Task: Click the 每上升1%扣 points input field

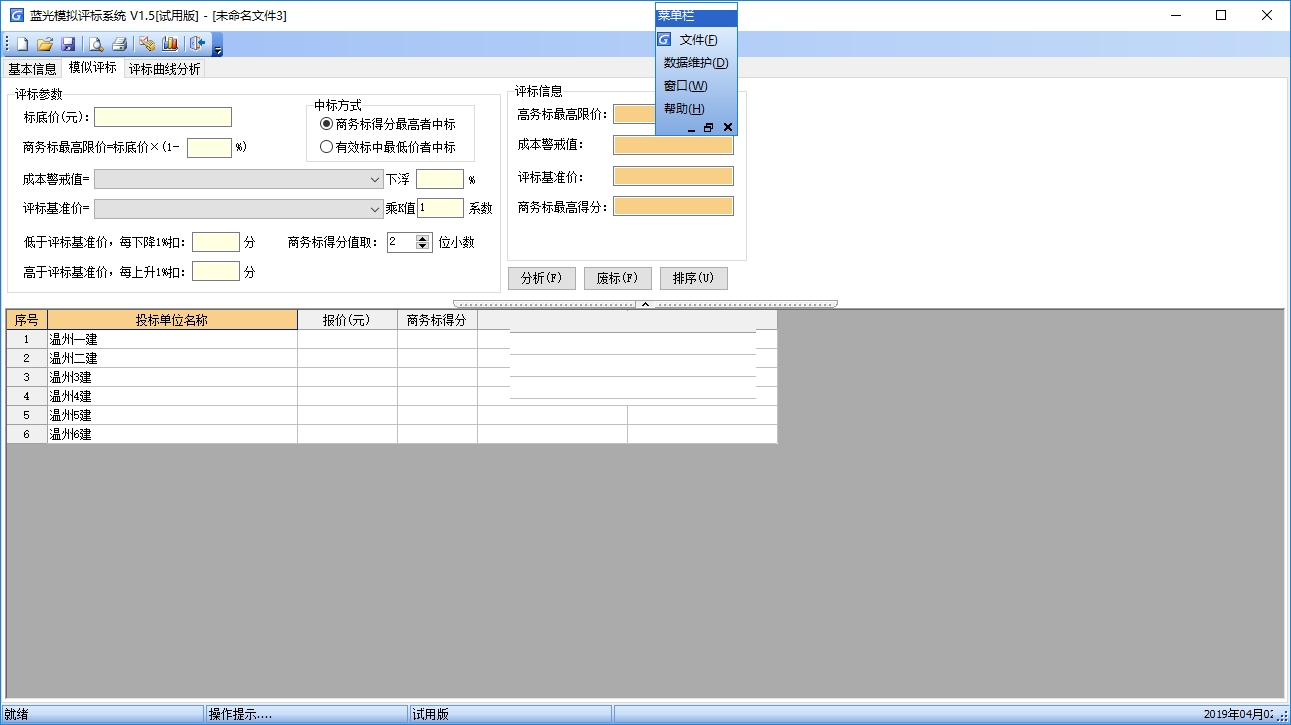Action: pos(216,271)
